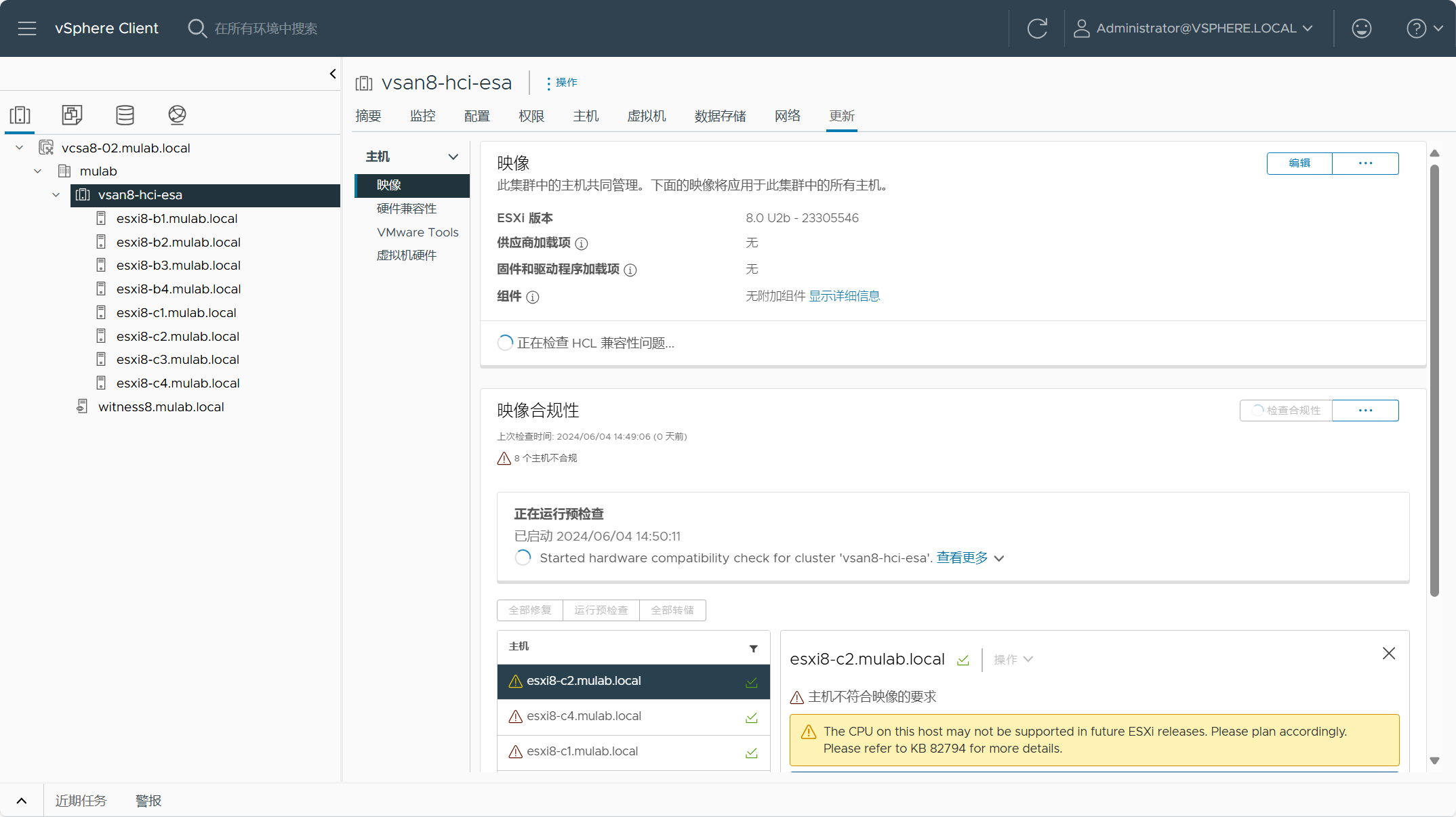Collapse the 主机 section in side menu
The image size is (1456, 817).
(453, 157)
